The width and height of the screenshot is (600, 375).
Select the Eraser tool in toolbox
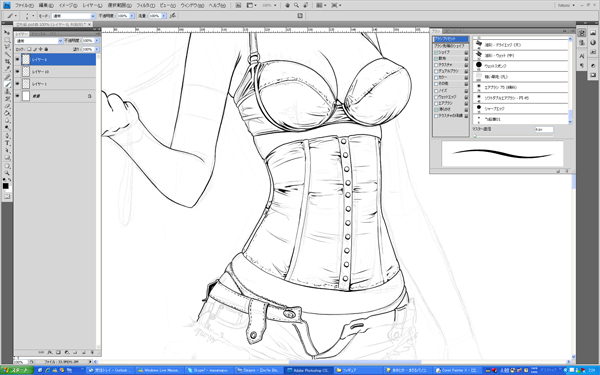[x=7, y=106]
